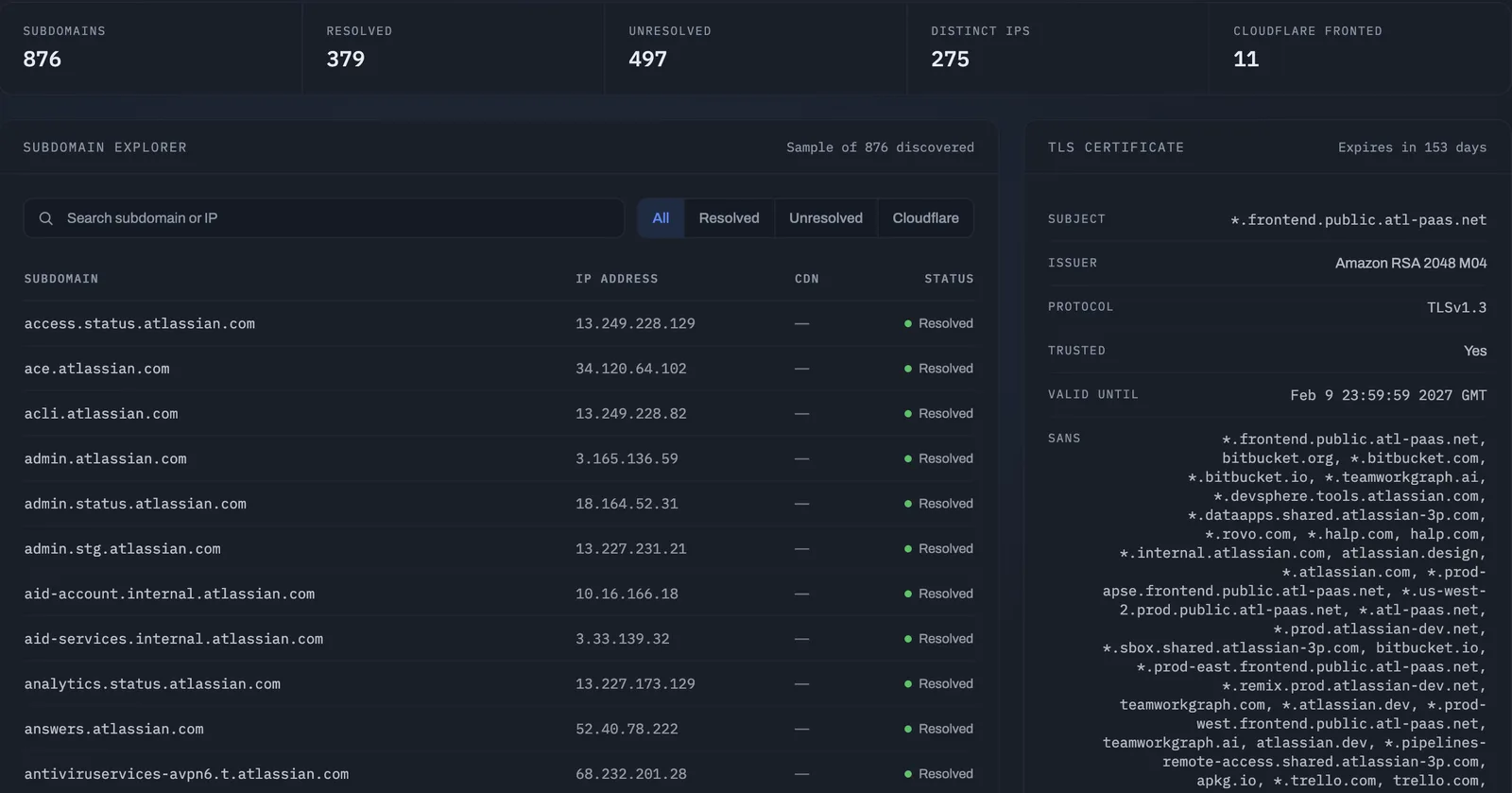
Task: Focus the Search subdomain or IP field
Action: point(324,218)
